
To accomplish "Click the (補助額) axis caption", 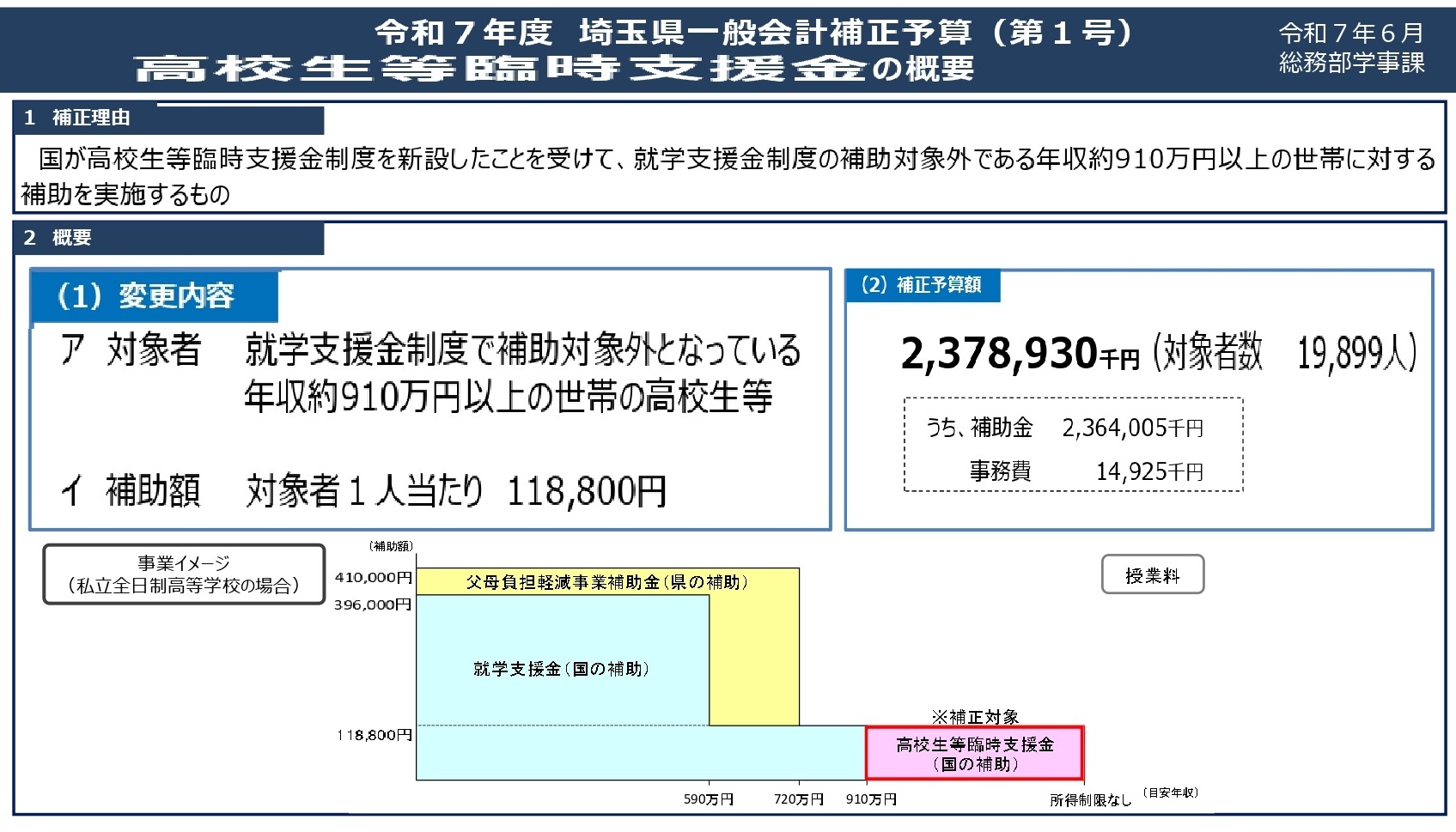I will point(391,546).
